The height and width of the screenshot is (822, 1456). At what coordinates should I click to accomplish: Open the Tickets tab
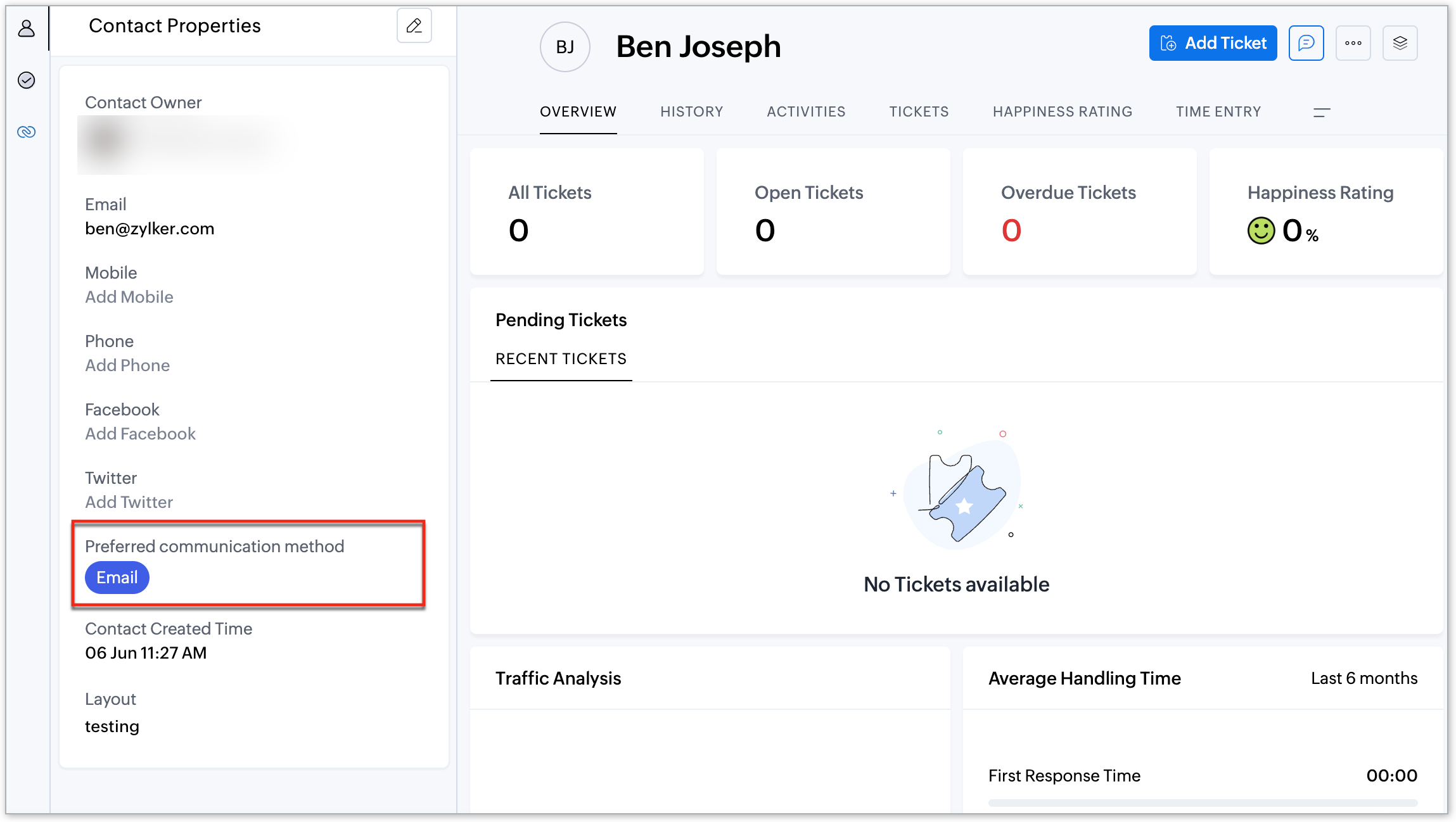click(919, 112)
